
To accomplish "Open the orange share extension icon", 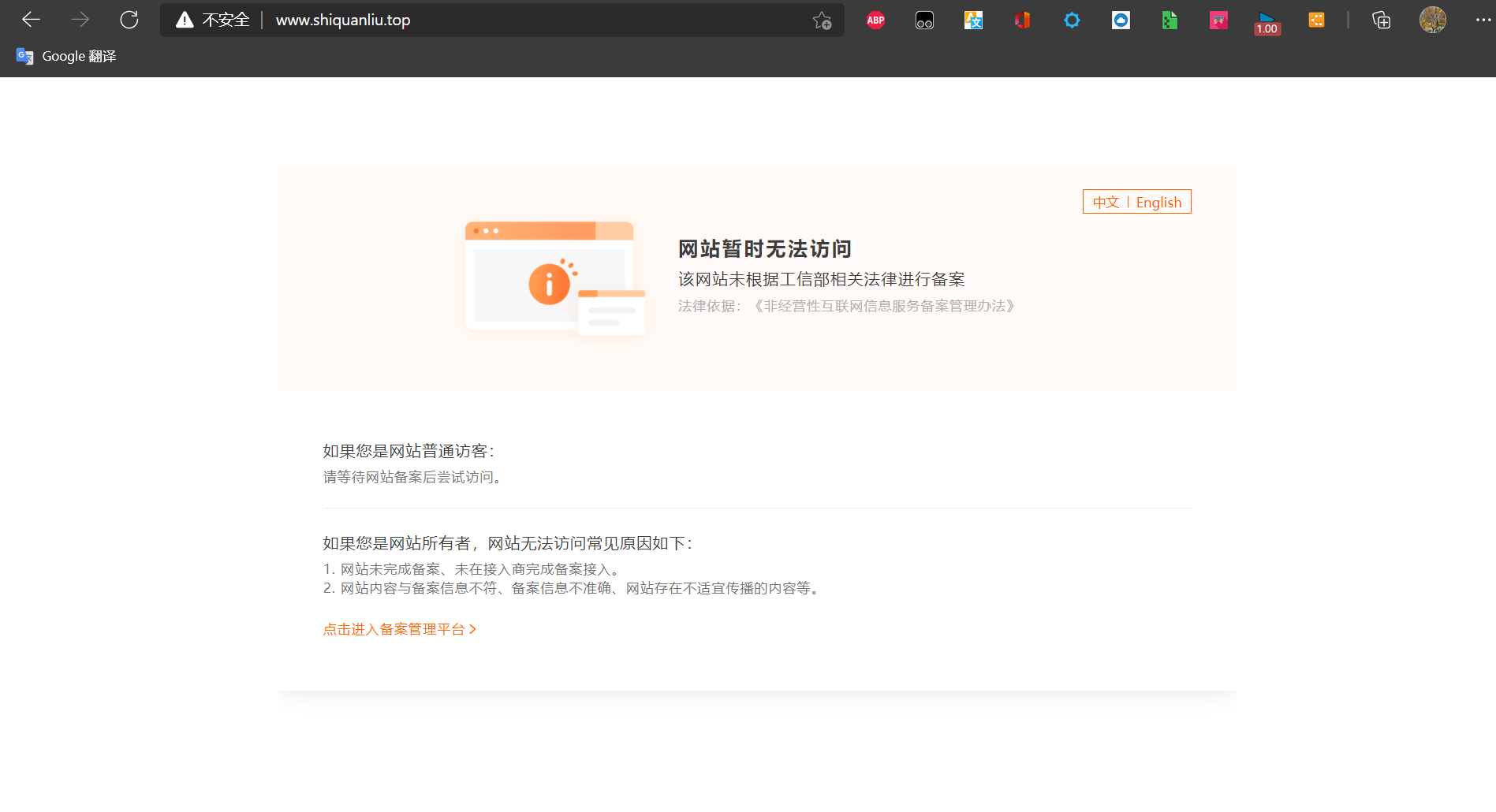I will pos(1316,20).
